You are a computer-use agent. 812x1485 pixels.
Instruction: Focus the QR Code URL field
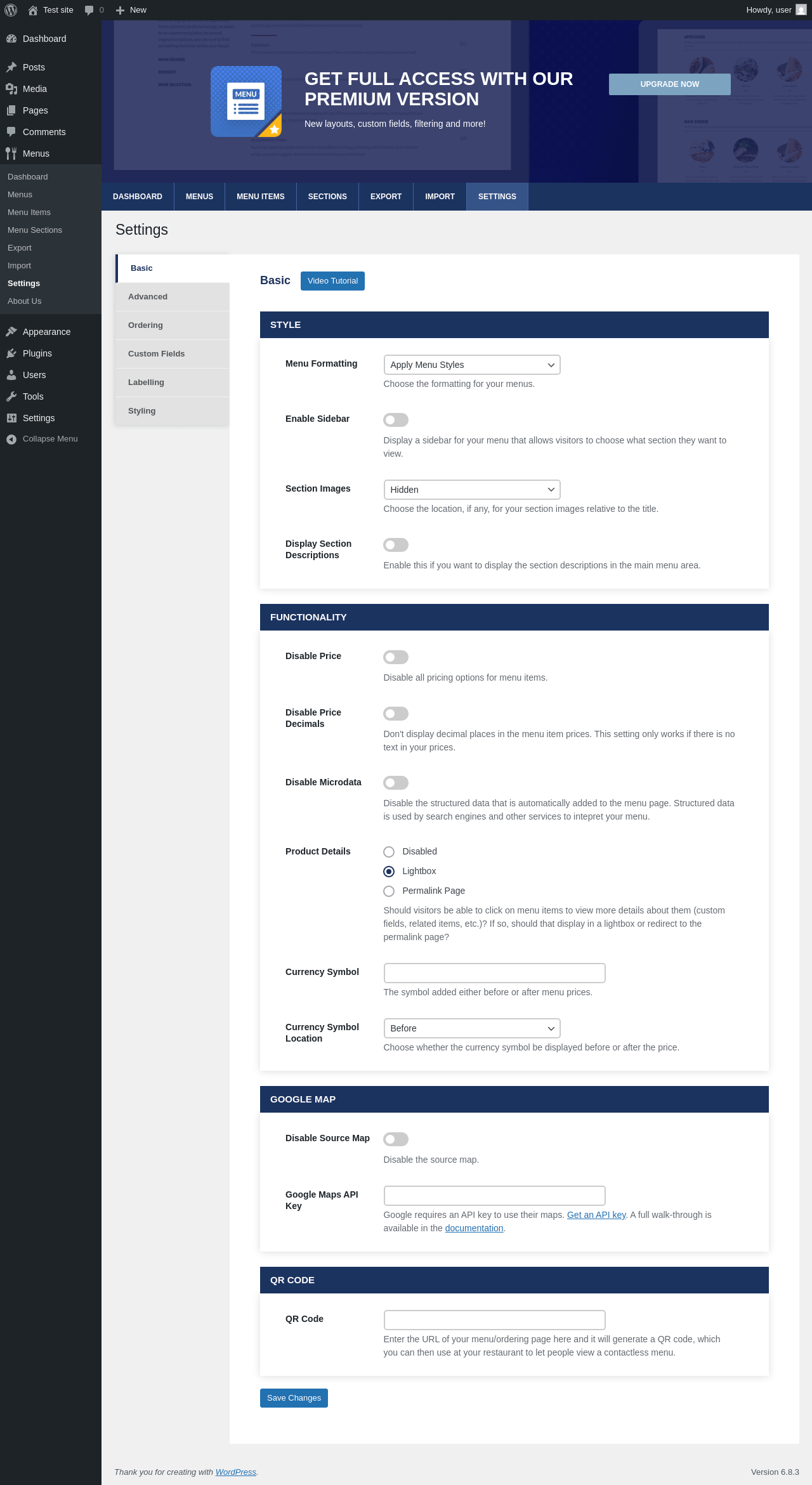click(495, 1320)
